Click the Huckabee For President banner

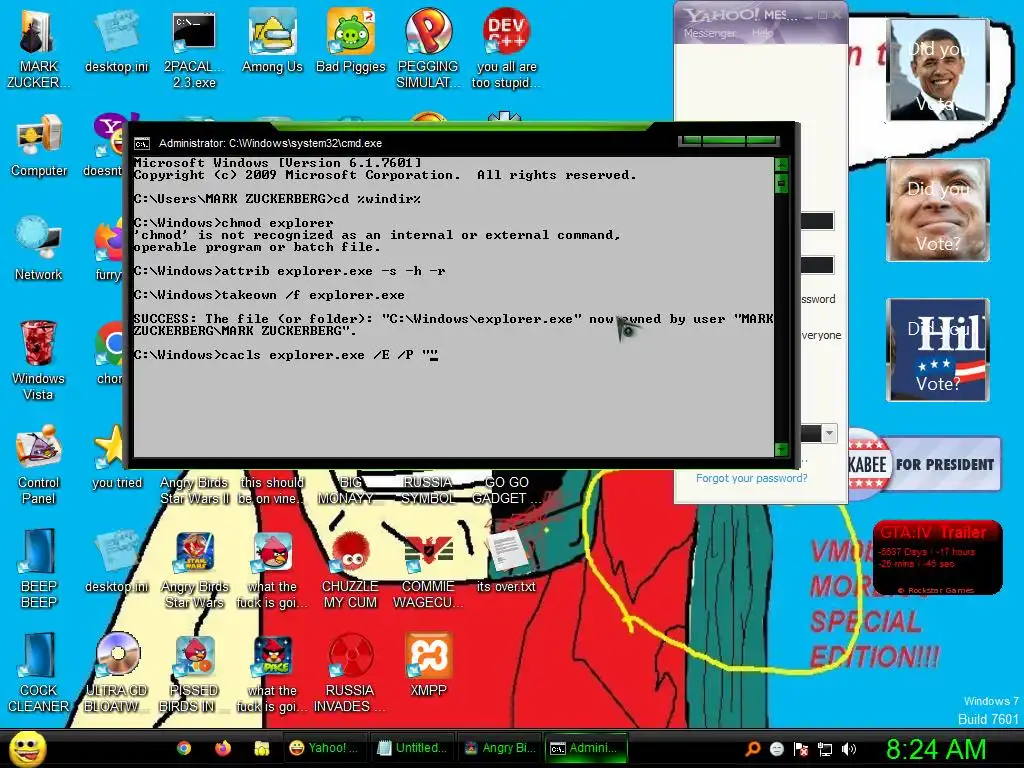924,464
